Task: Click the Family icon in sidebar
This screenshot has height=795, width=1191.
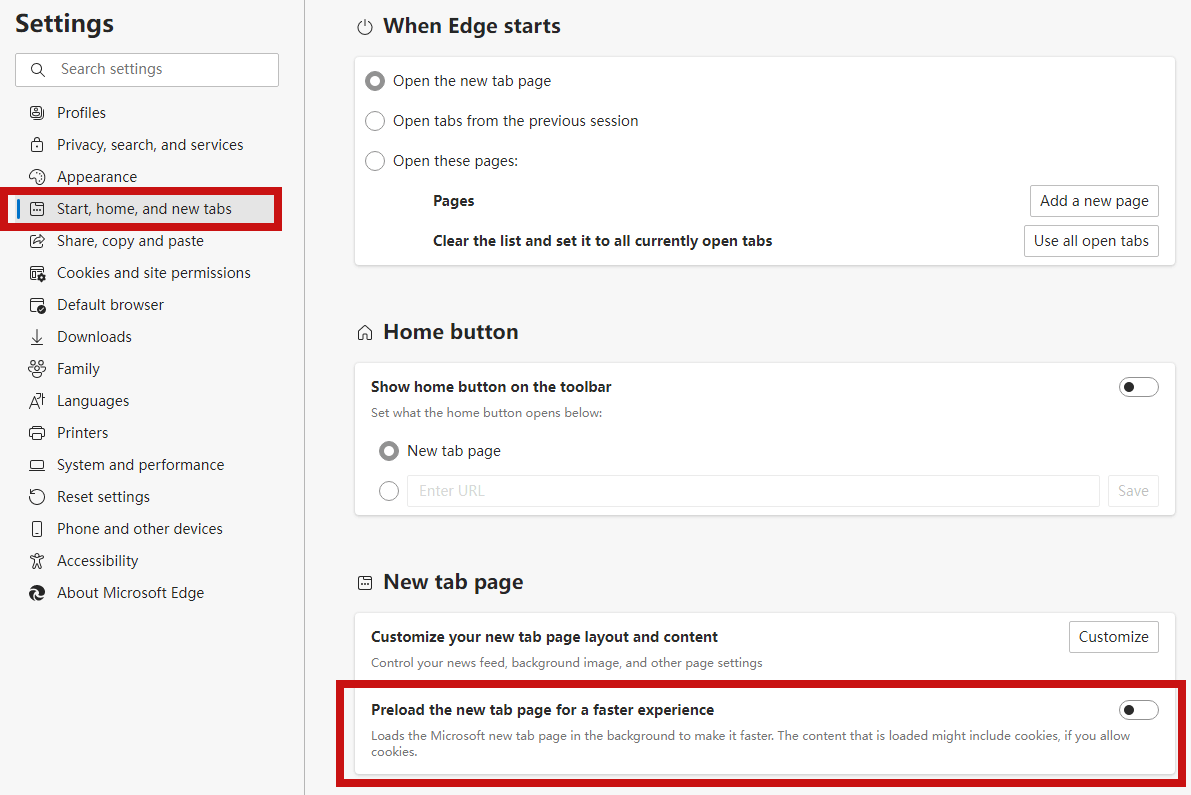Action: (x=36, y=369)
